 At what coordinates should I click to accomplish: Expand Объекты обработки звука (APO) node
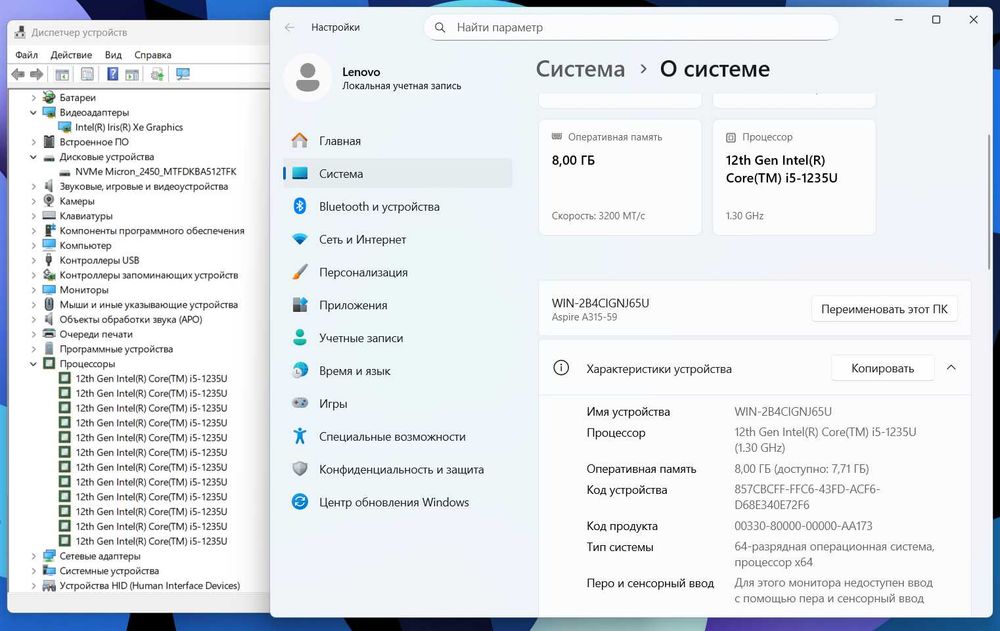click(x=34, y=320)
